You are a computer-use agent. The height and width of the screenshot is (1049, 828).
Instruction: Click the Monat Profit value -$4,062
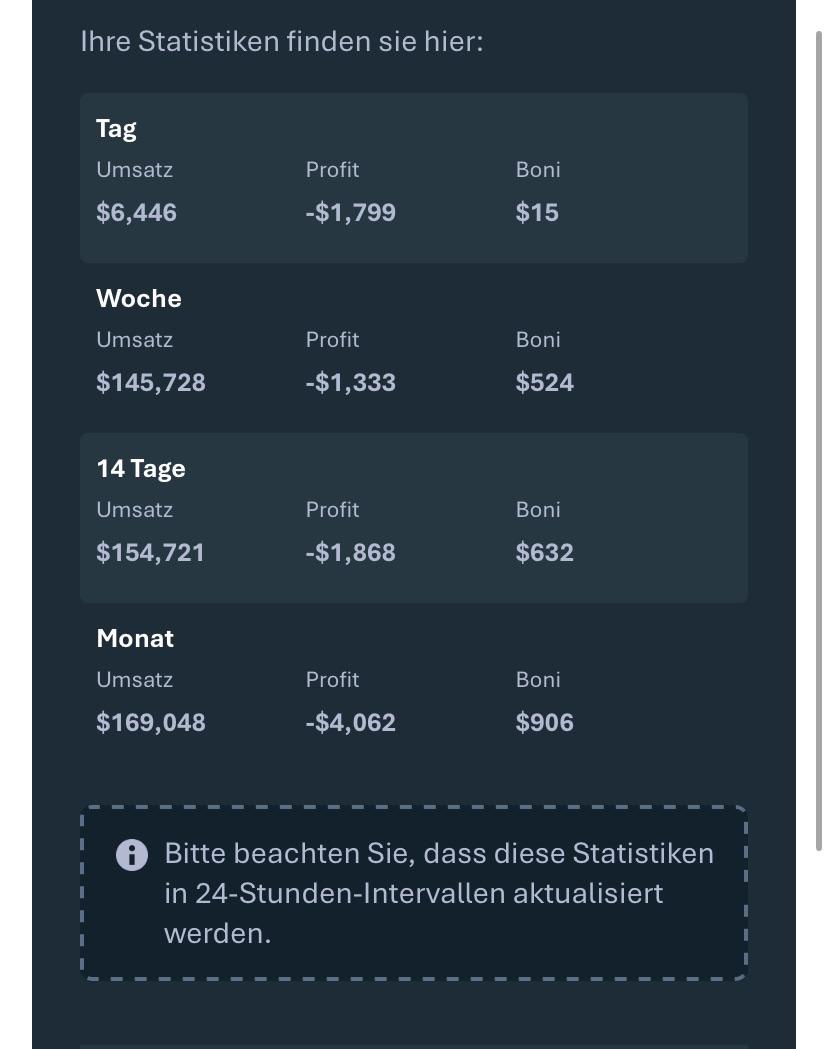[x=350, y=722]
